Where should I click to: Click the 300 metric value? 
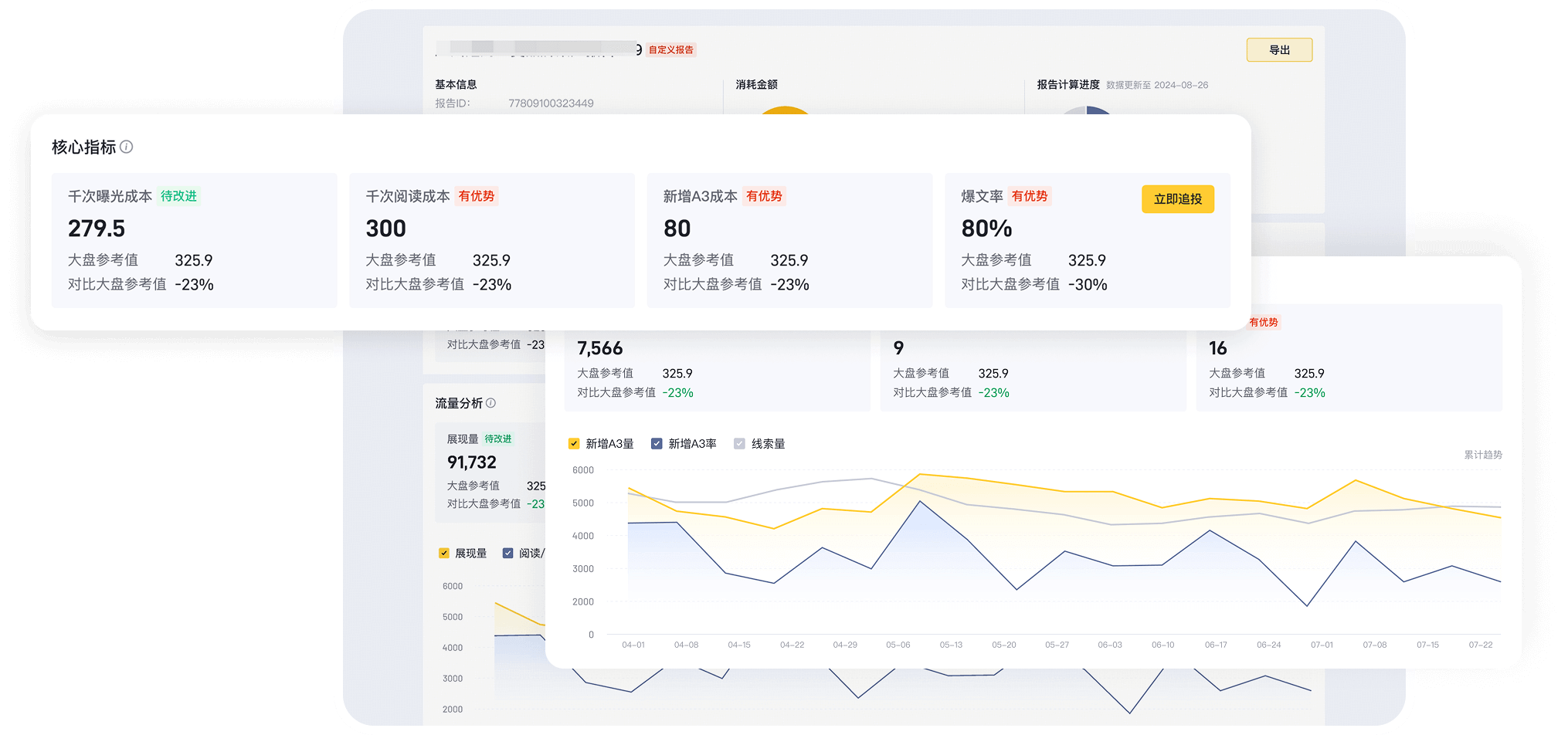coord(386,229)
